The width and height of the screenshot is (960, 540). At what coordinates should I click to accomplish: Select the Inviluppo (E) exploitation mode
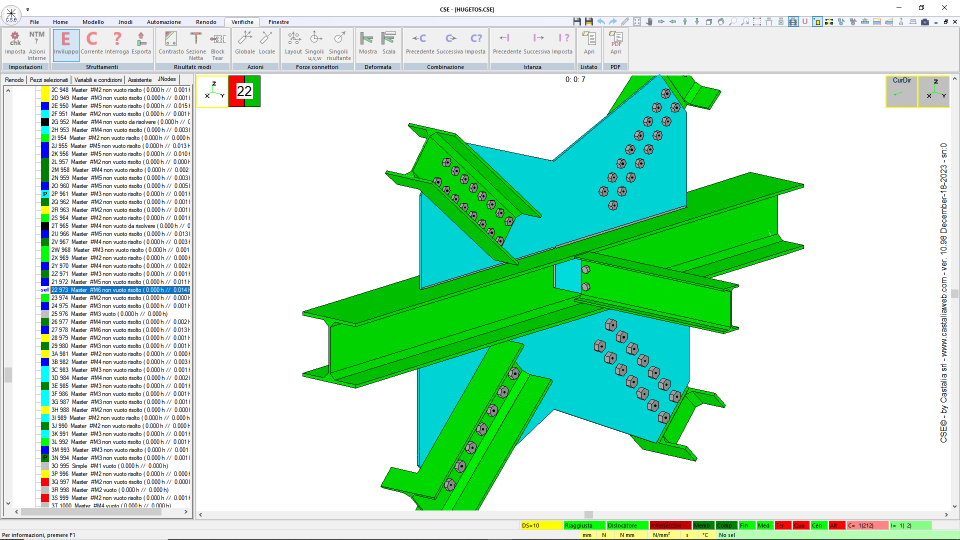tap(66, 43)
